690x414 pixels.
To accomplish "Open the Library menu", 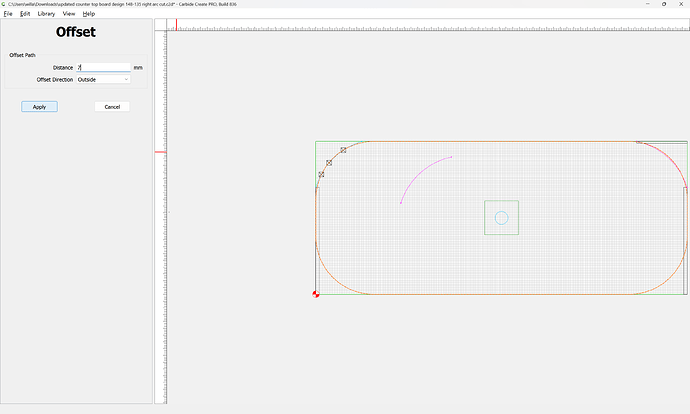I will (x=46, y=14).
